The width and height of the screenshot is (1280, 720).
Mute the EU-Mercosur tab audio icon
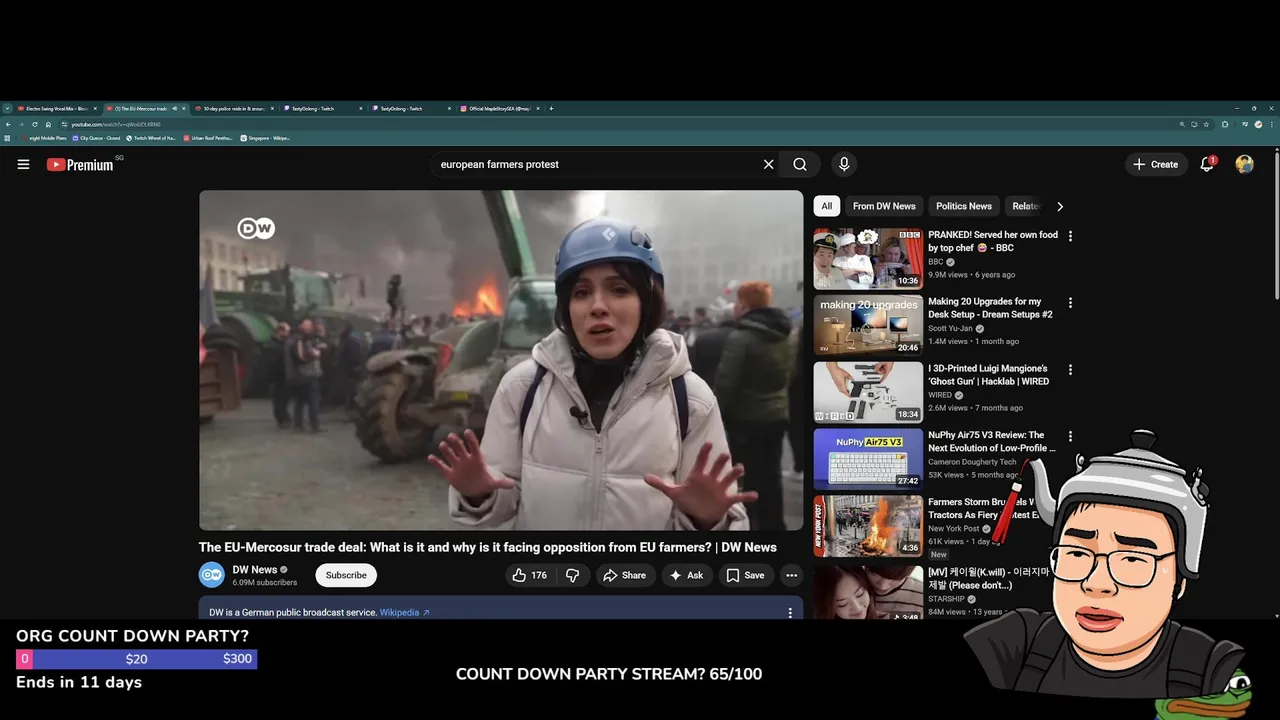point(174,108)
